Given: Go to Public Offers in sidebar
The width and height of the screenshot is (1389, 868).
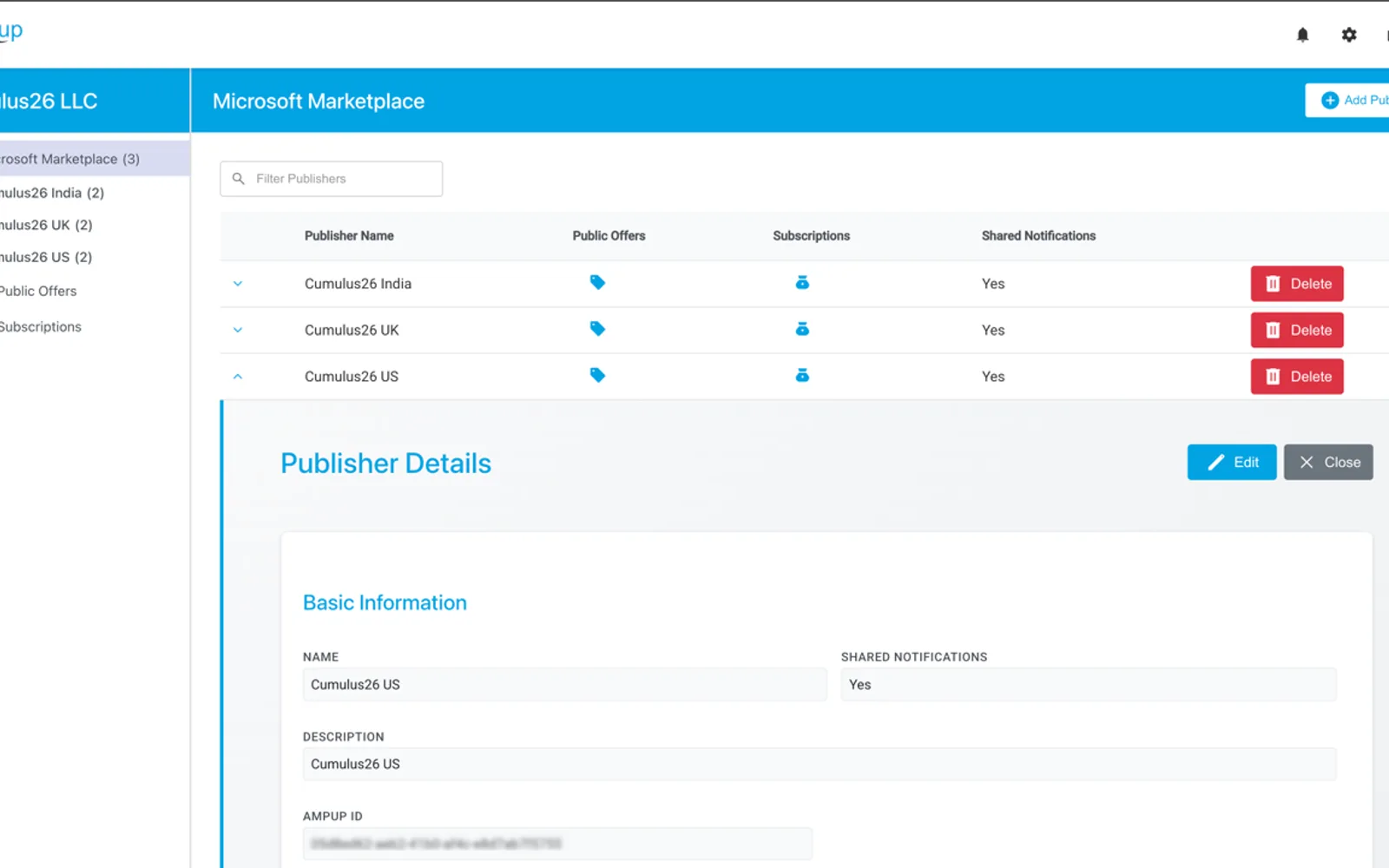Looking at the screenshot, I should (x=38, y=291).
